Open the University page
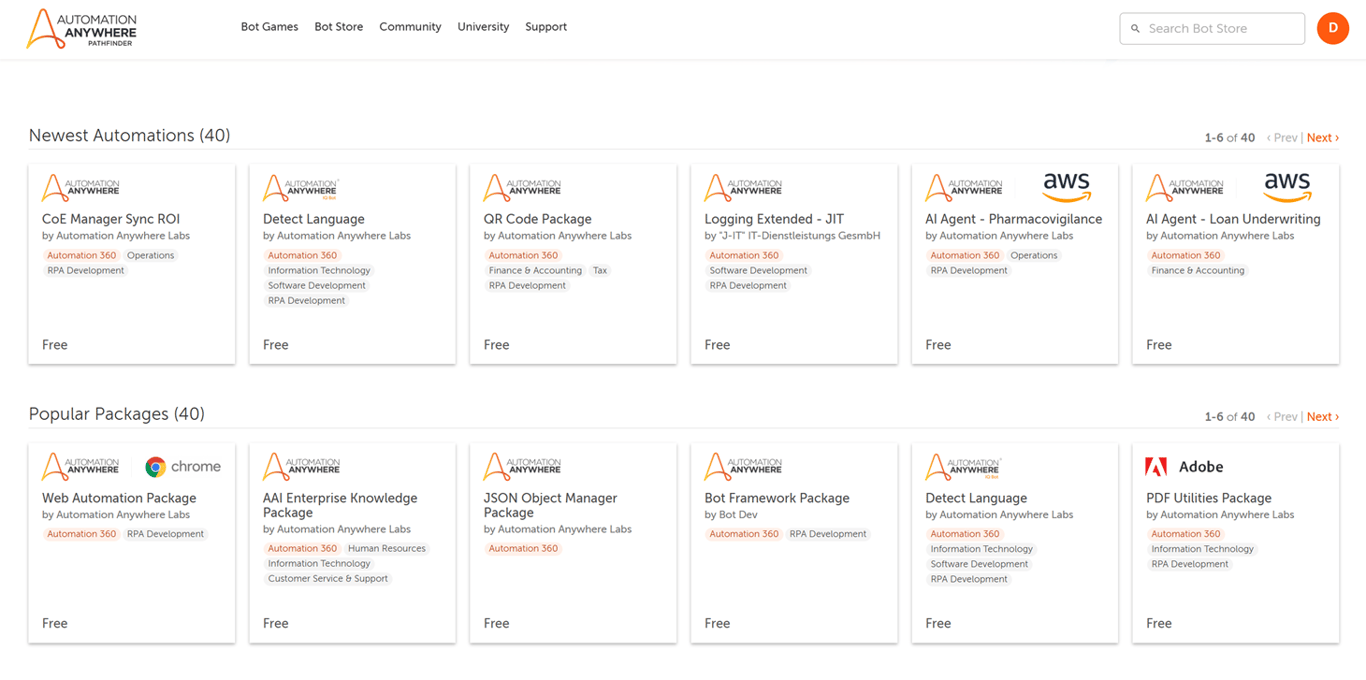Viewport: 1366px width, 680px height. click(x=483, y=27)
